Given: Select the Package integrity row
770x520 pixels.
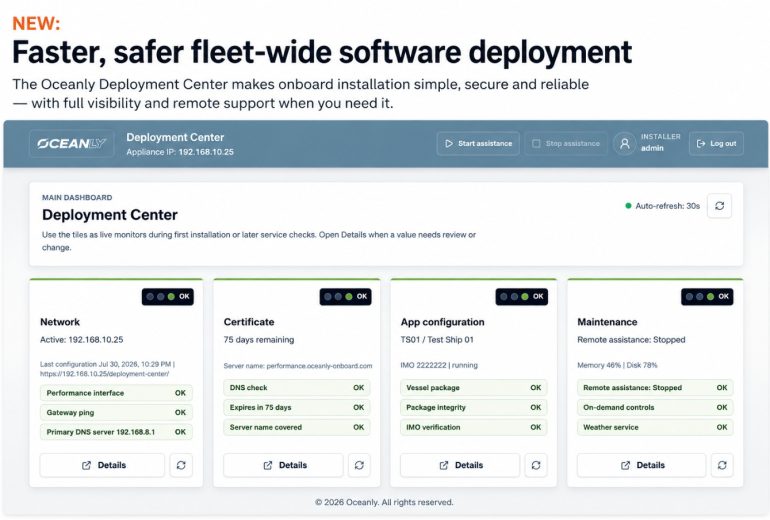Looking at the screenshot, I should [474, 407].
